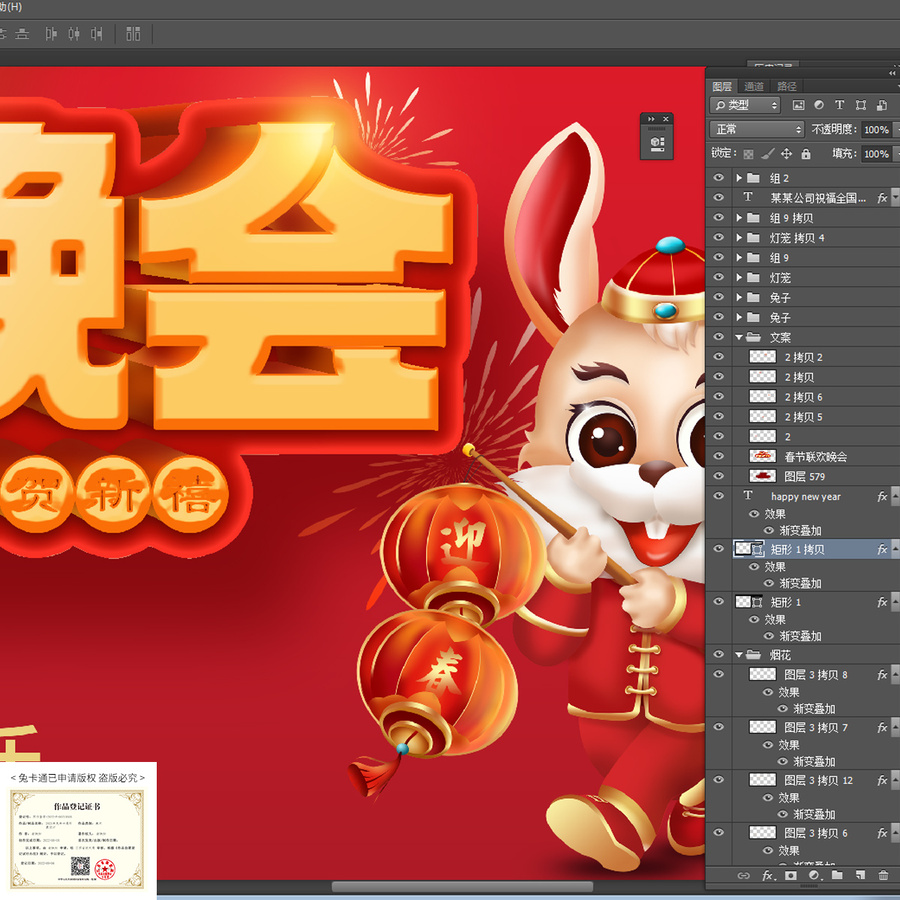Screen dimensions: 900x900
Task: Expand floating mini panel double-arrow
Action: tap(651, 119)
